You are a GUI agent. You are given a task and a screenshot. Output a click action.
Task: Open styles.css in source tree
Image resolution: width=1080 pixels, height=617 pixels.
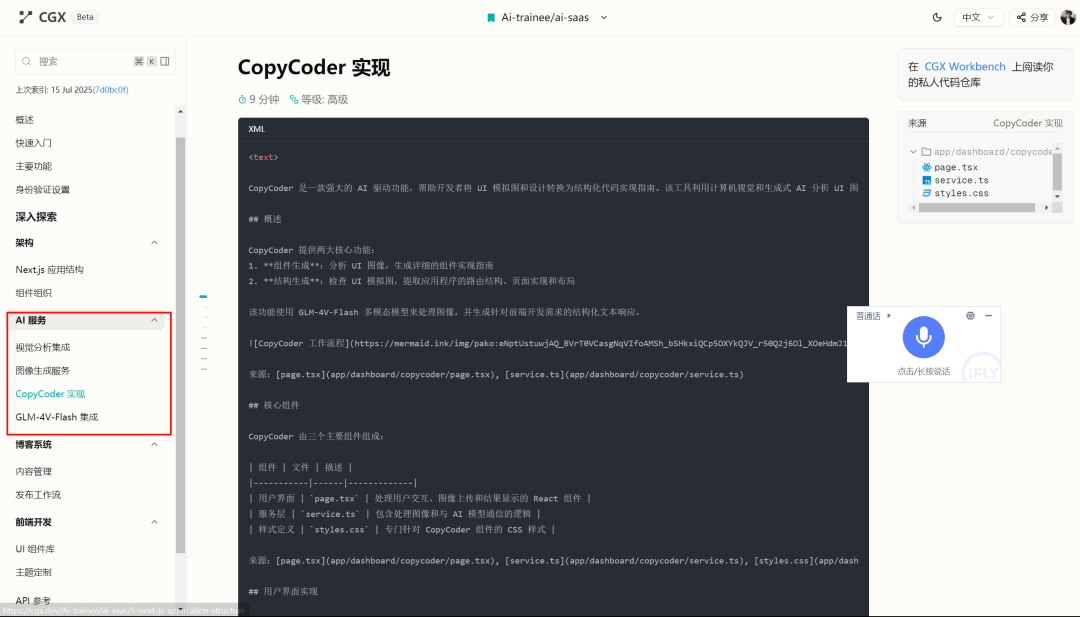962,194
